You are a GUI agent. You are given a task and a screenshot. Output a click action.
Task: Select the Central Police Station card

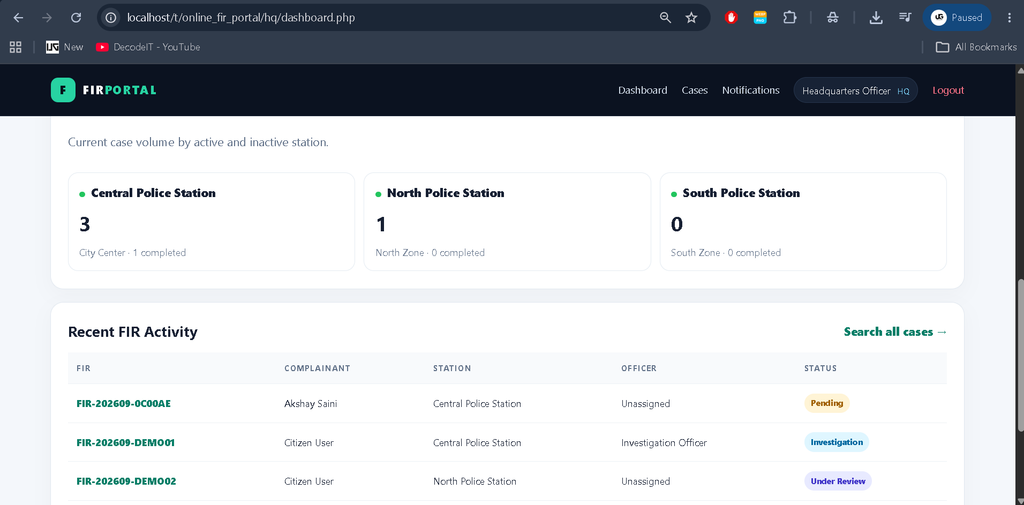(x=211, y=221)
